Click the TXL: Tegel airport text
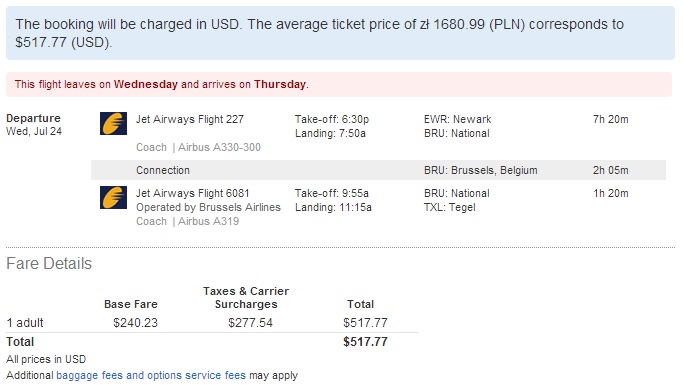This screenshot has height=386, width=683. (x=450, y=207)
